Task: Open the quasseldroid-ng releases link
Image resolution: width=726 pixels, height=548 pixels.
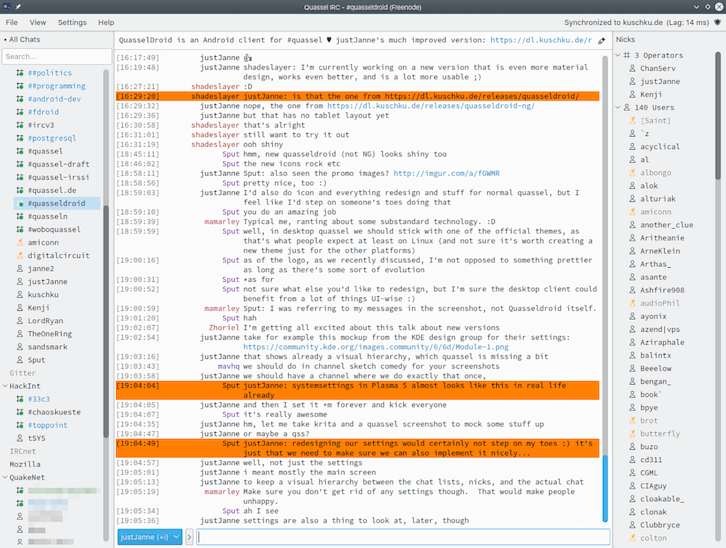Action: (431, 106)
